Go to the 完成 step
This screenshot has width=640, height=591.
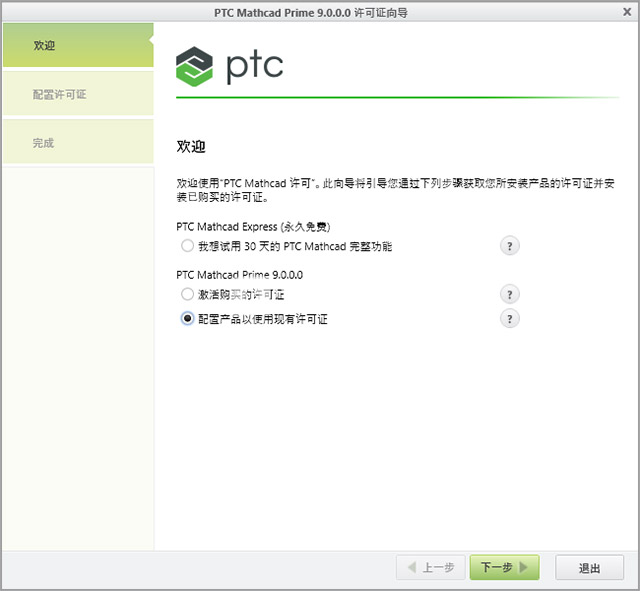78,142
